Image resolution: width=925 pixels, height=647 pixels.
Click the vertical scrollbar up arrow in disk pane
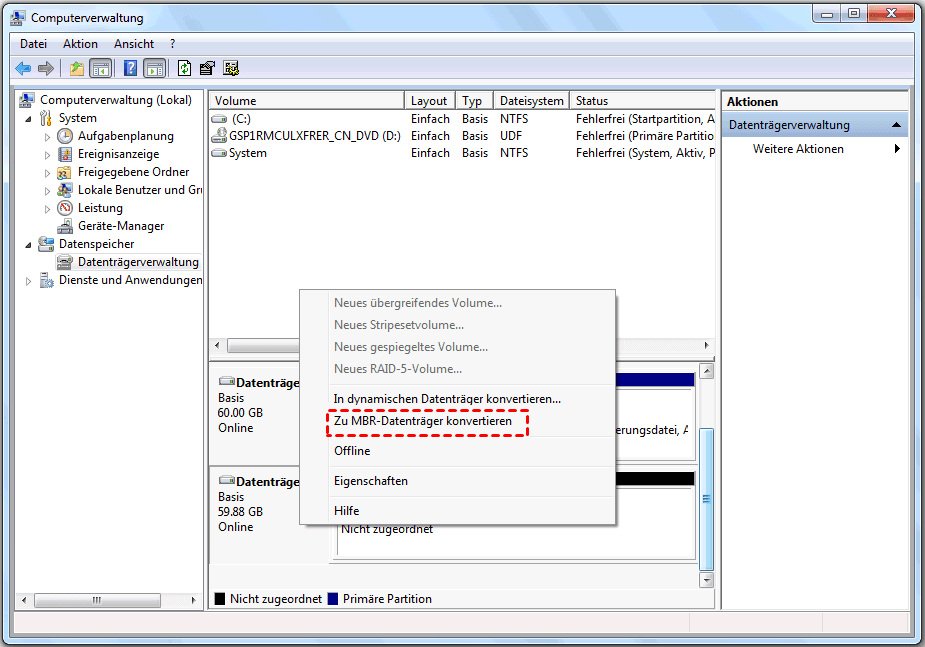coord(706,372)
